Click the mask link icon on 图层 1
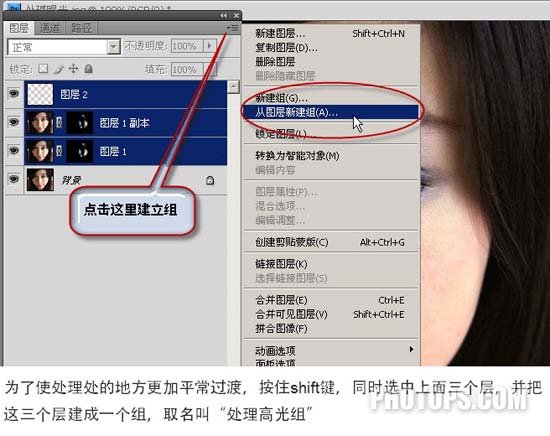Viewport: 550px width, 436px height. (59, 151)
